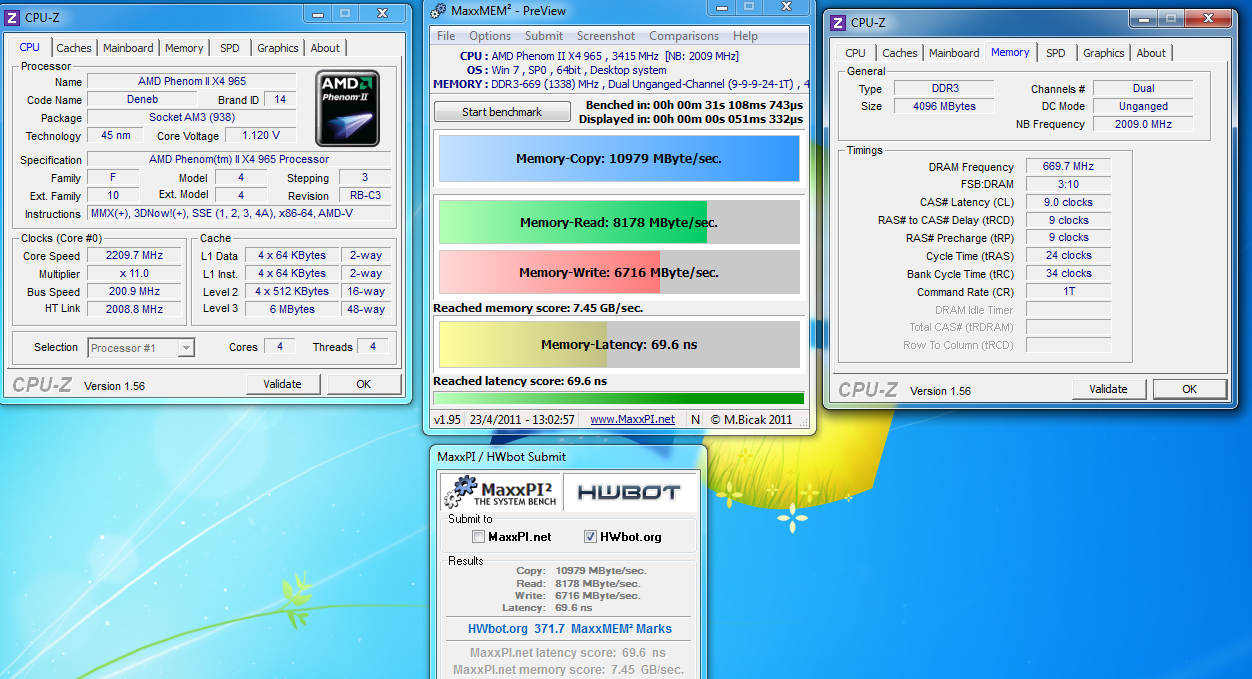Enable the MaxxPI.net submit checkbox
Image resolution: width=1252 pixels, height=679 pixels.
(x=479, y=537)
